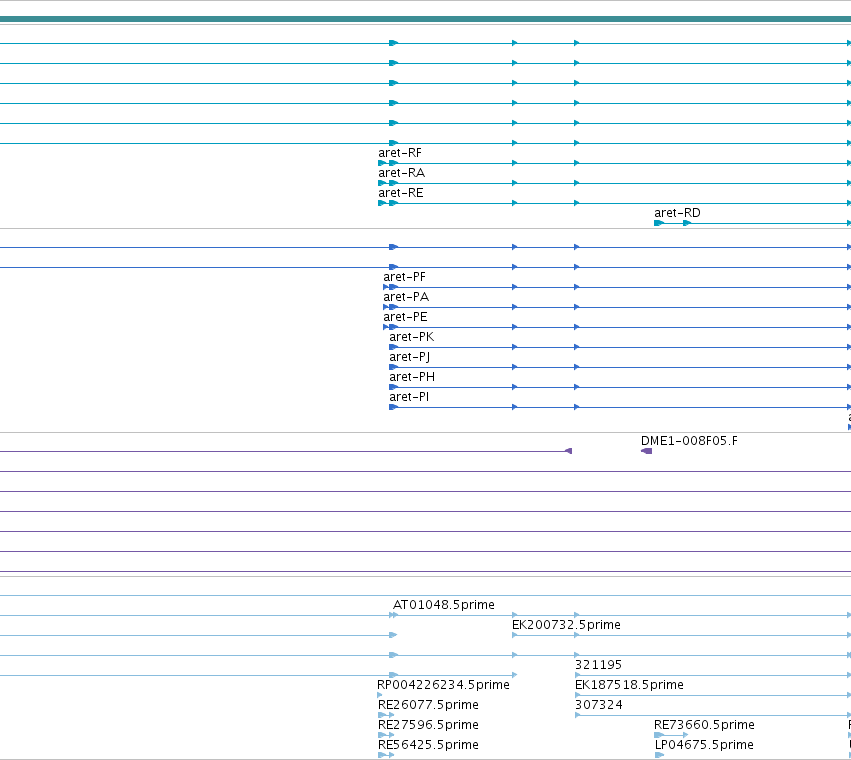Click the RP004226234.5prime EST label
This screenshot has height=760, width=851.
pos(443,685)
